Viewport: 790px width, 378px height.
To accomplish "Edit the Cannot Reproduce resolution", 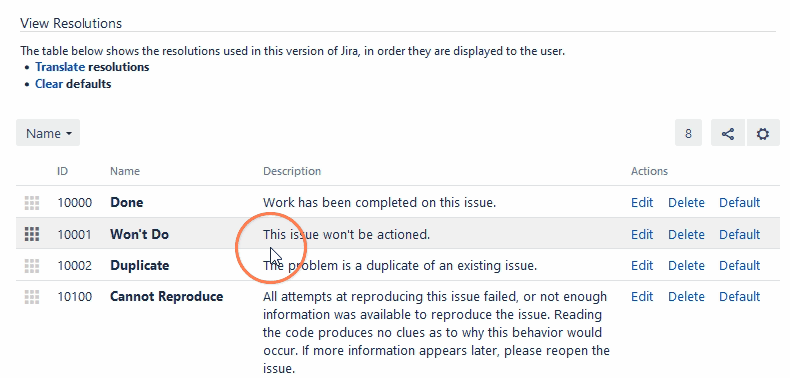I will tap(642, 296).
